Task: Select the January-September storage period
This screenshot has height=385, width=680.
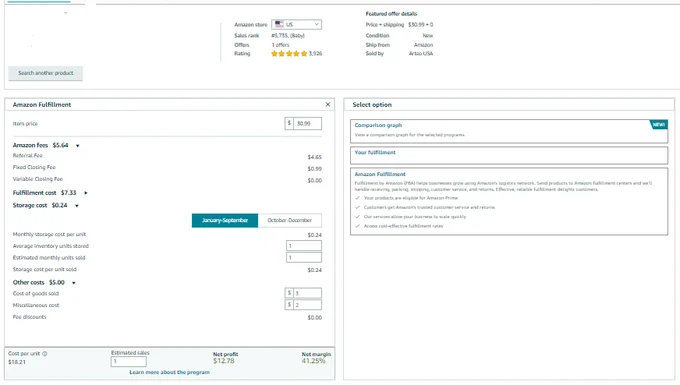Action: click(x=225, y=220)
